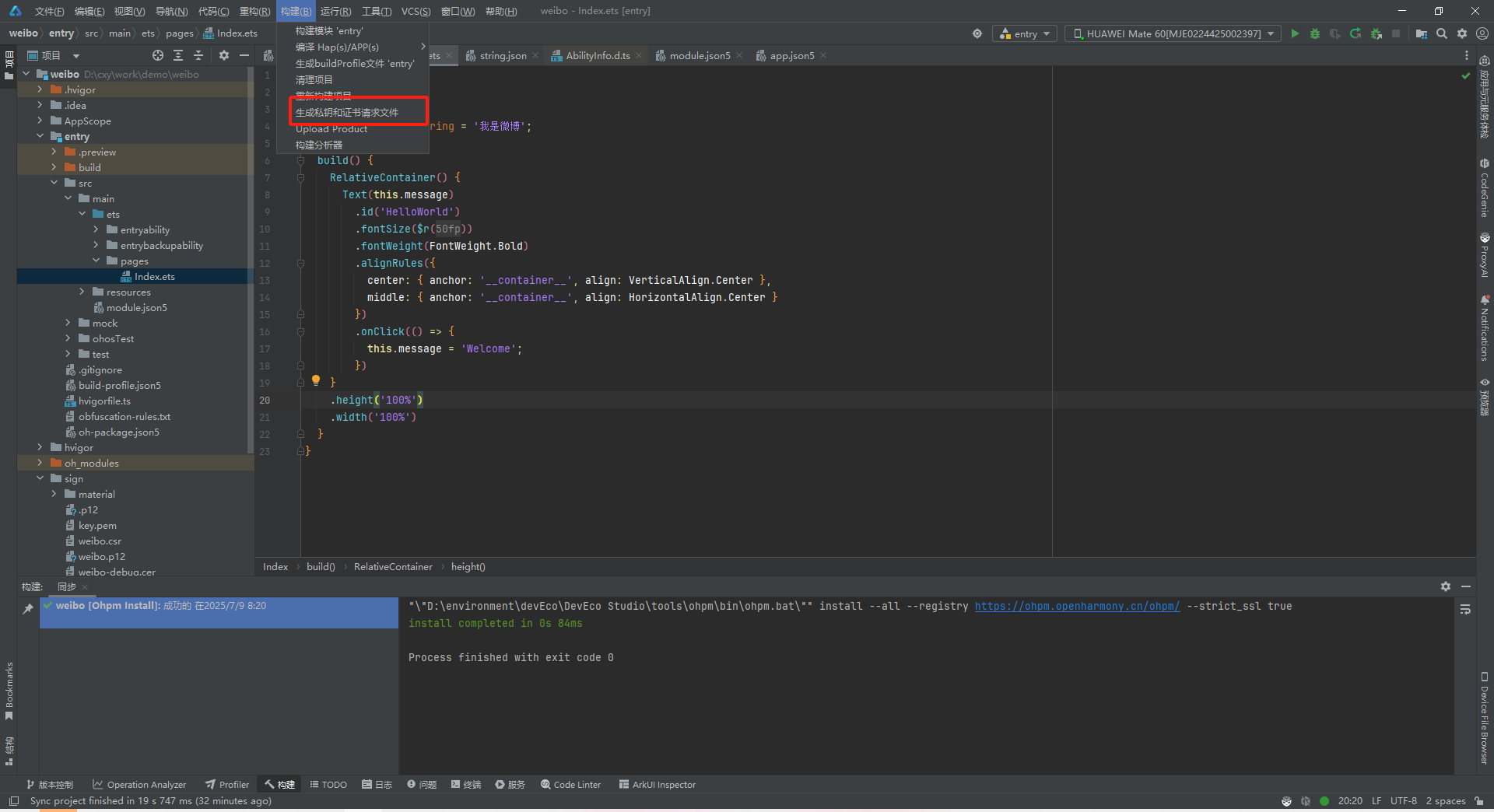This screenshot has height=812, width=1494.
Task: Collapse all icon in project panel header
Action: 198,55
